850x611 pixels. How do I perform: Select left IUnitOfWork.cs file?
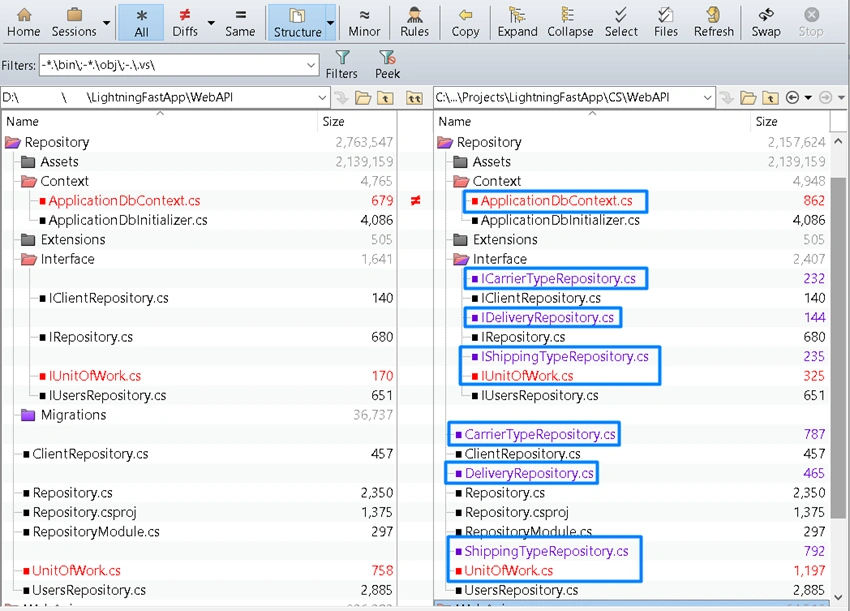94,376
